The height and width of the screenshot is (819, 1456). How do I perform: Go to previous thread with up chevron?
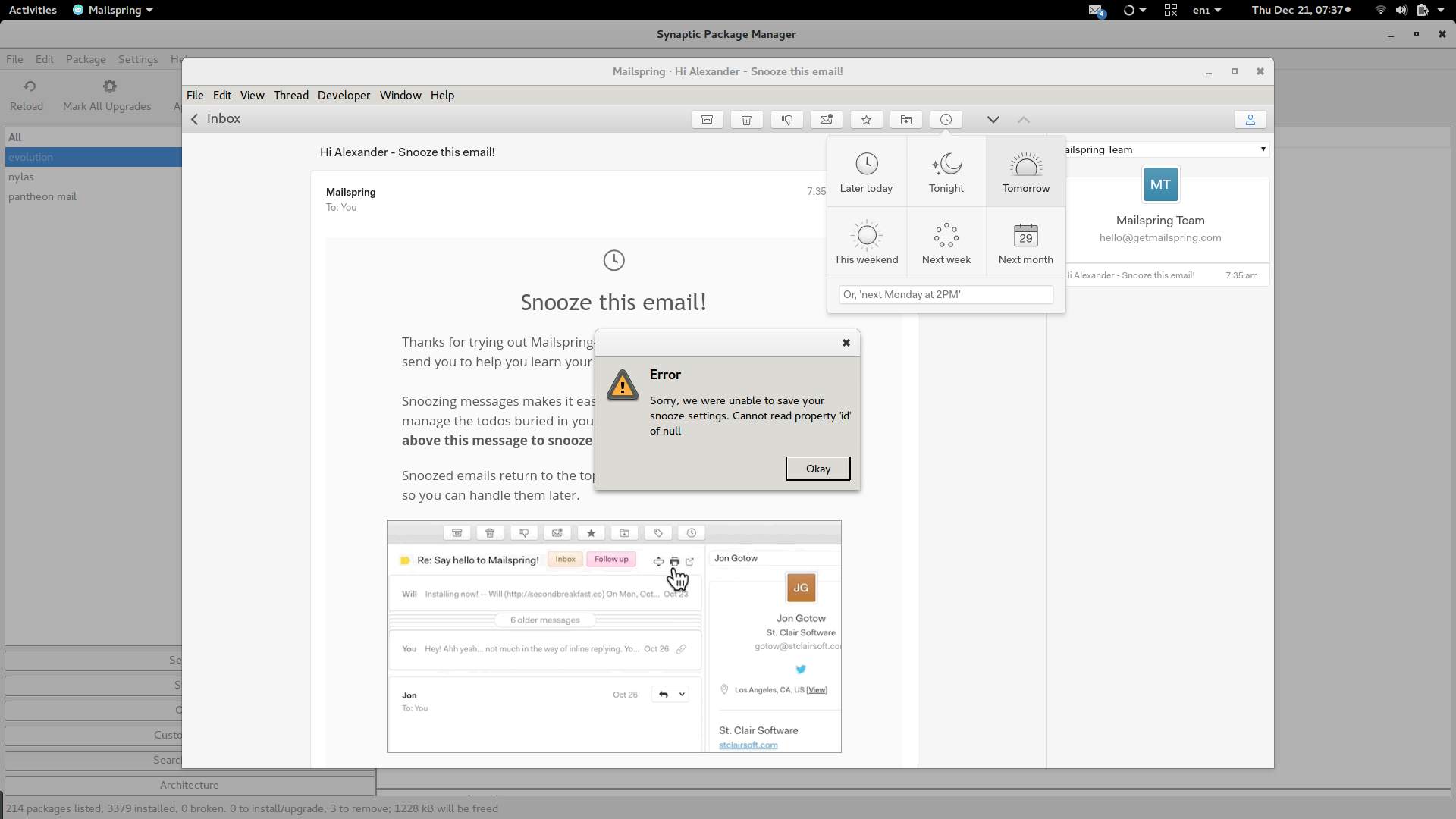1024,120
